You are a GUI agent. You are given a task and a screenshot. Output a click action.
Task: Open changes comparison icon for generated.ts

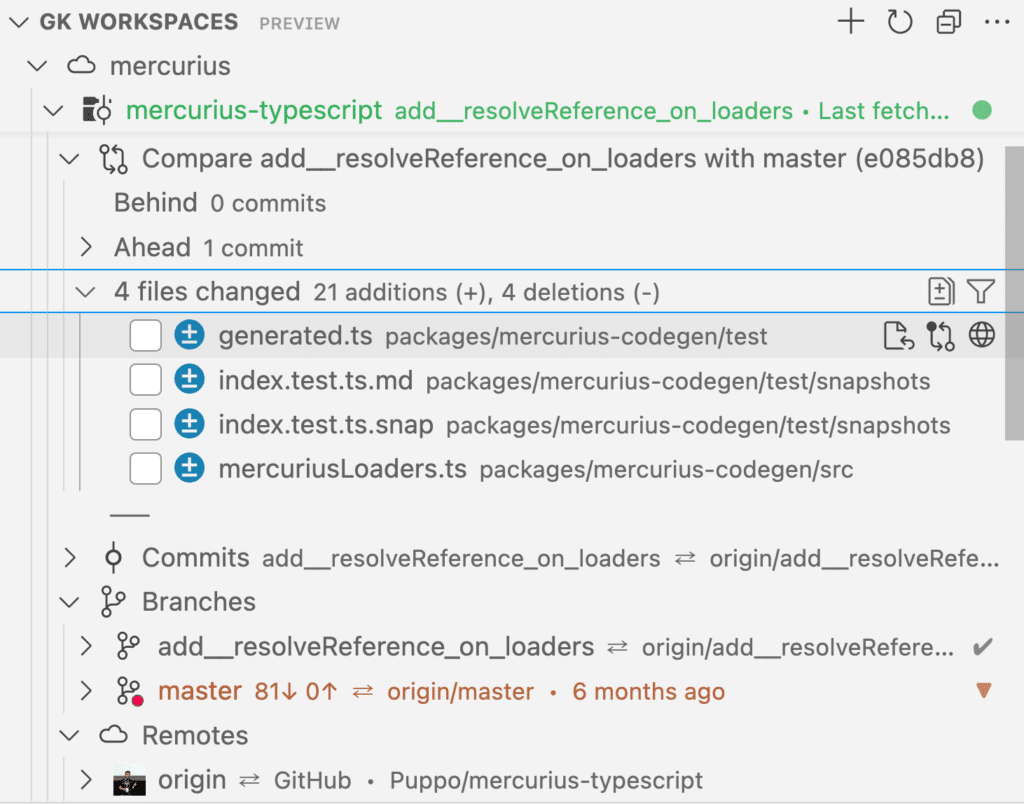pos(940,335)
